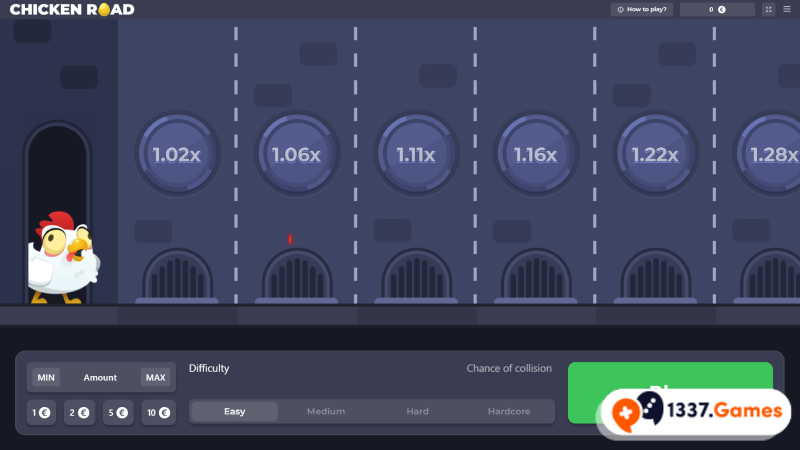This screenshot has width=800, height=450.
Task: Select Hard difficulty
Action: click(x=417, y=411)
